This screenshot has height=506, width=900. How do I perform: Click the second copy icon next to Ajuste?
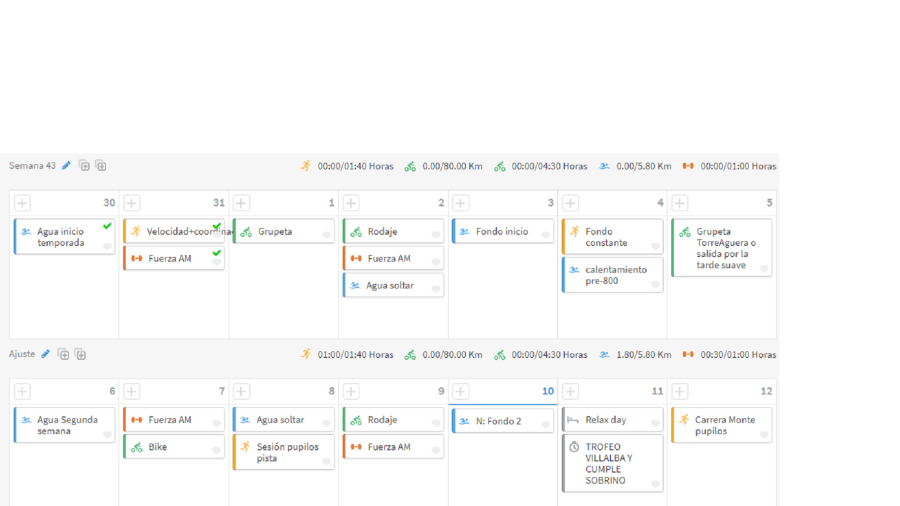pyautogui.click(x=80, y=354)
